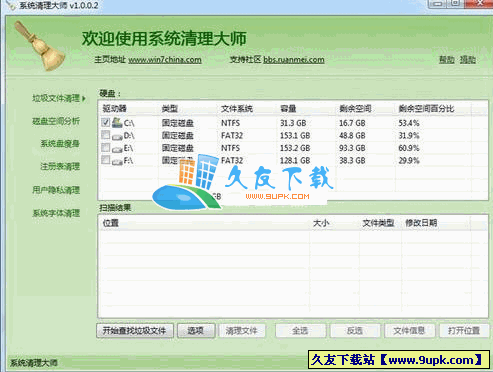The height and width of the screenshot is (372, 493).
Task: Click the 打开位置 button
Action: [464, 331]
